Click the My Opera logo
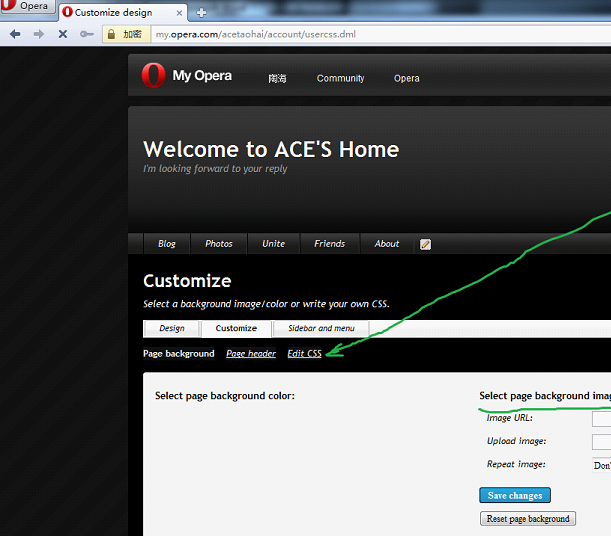 (x=187, y=75)
